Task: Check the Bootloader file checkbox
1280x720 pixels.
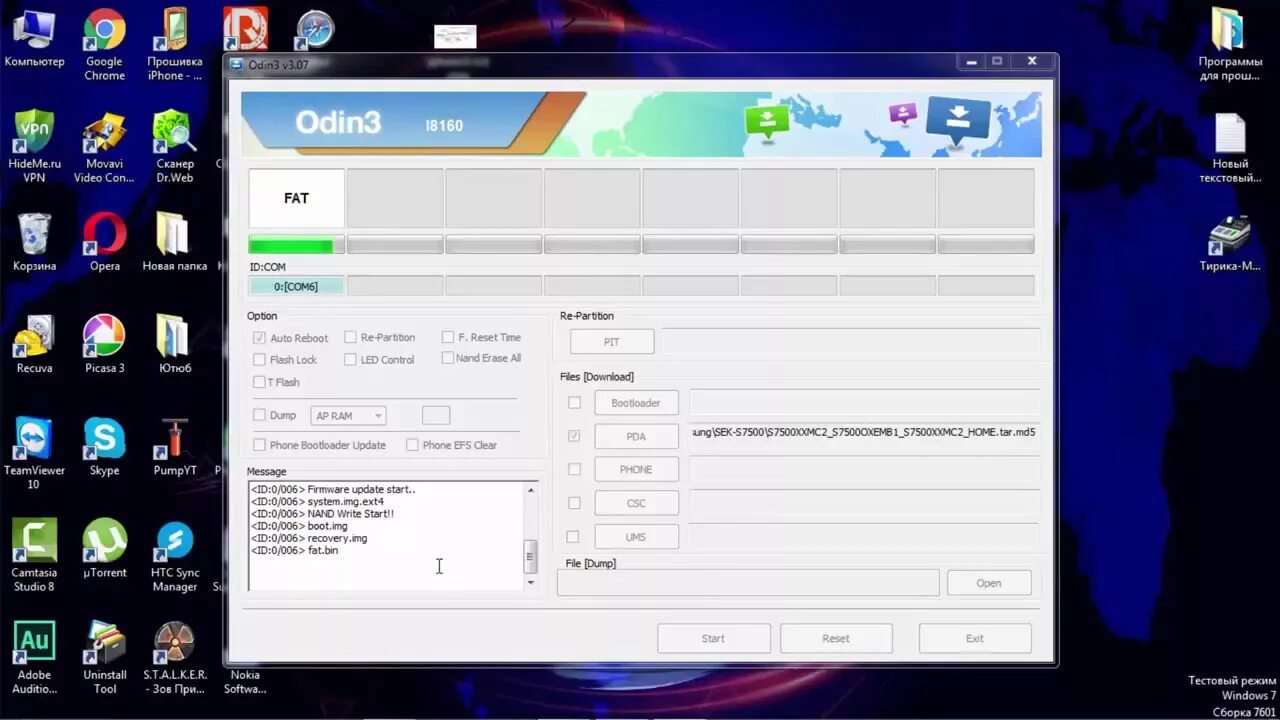Action: 574,403
